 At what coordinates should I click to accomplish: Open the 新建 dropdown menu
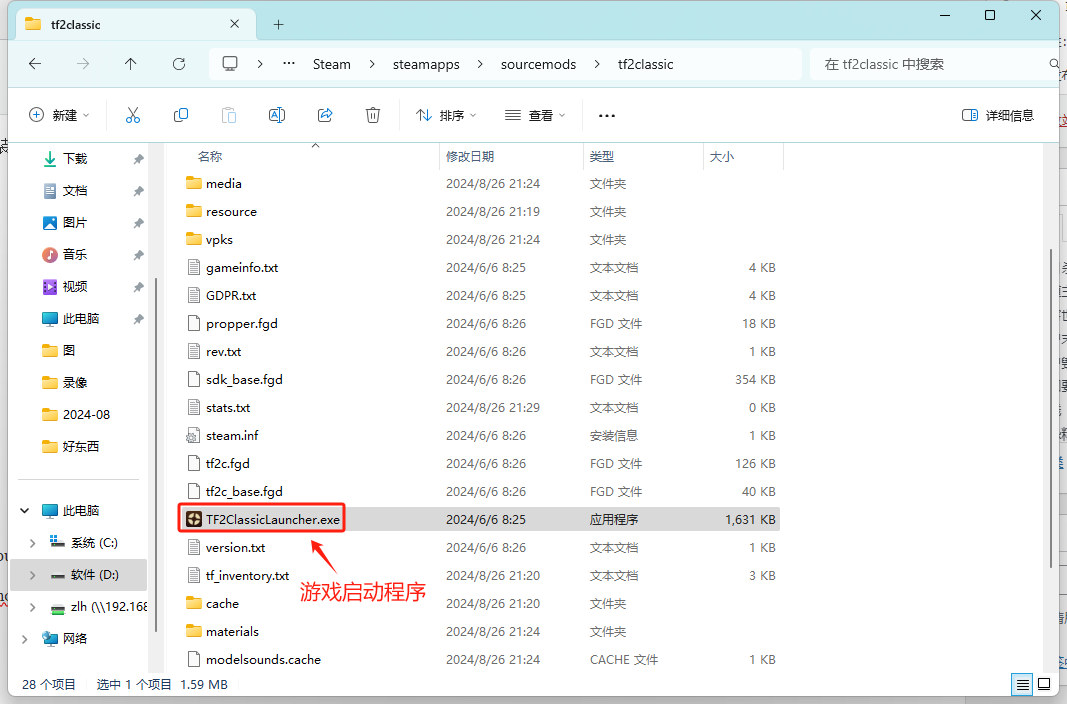point(59,116)
